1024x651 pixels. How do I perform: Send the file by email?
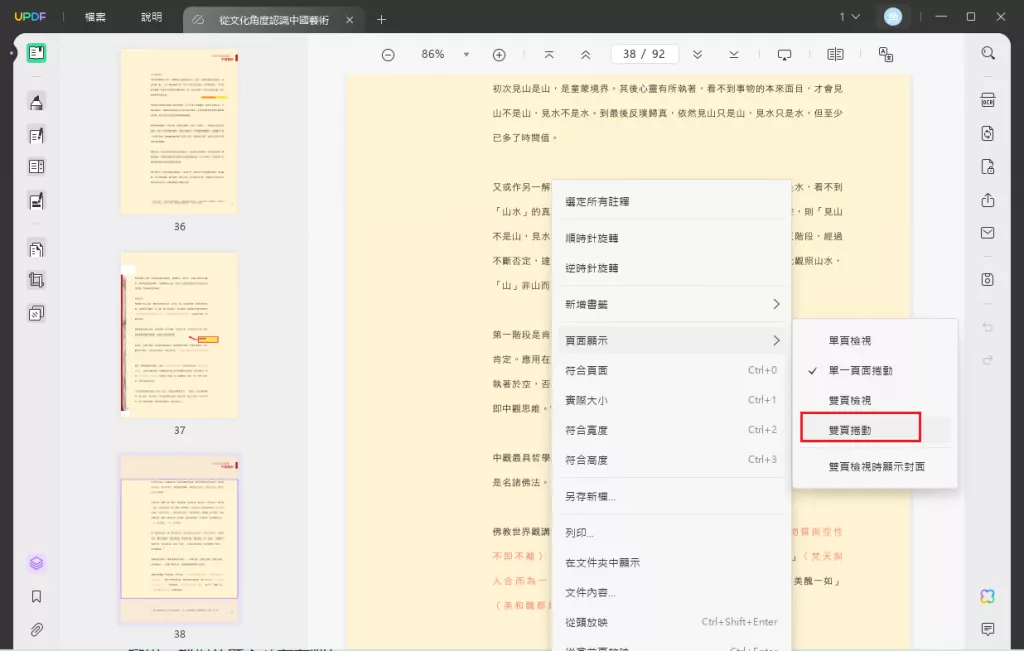pos(987,232)
